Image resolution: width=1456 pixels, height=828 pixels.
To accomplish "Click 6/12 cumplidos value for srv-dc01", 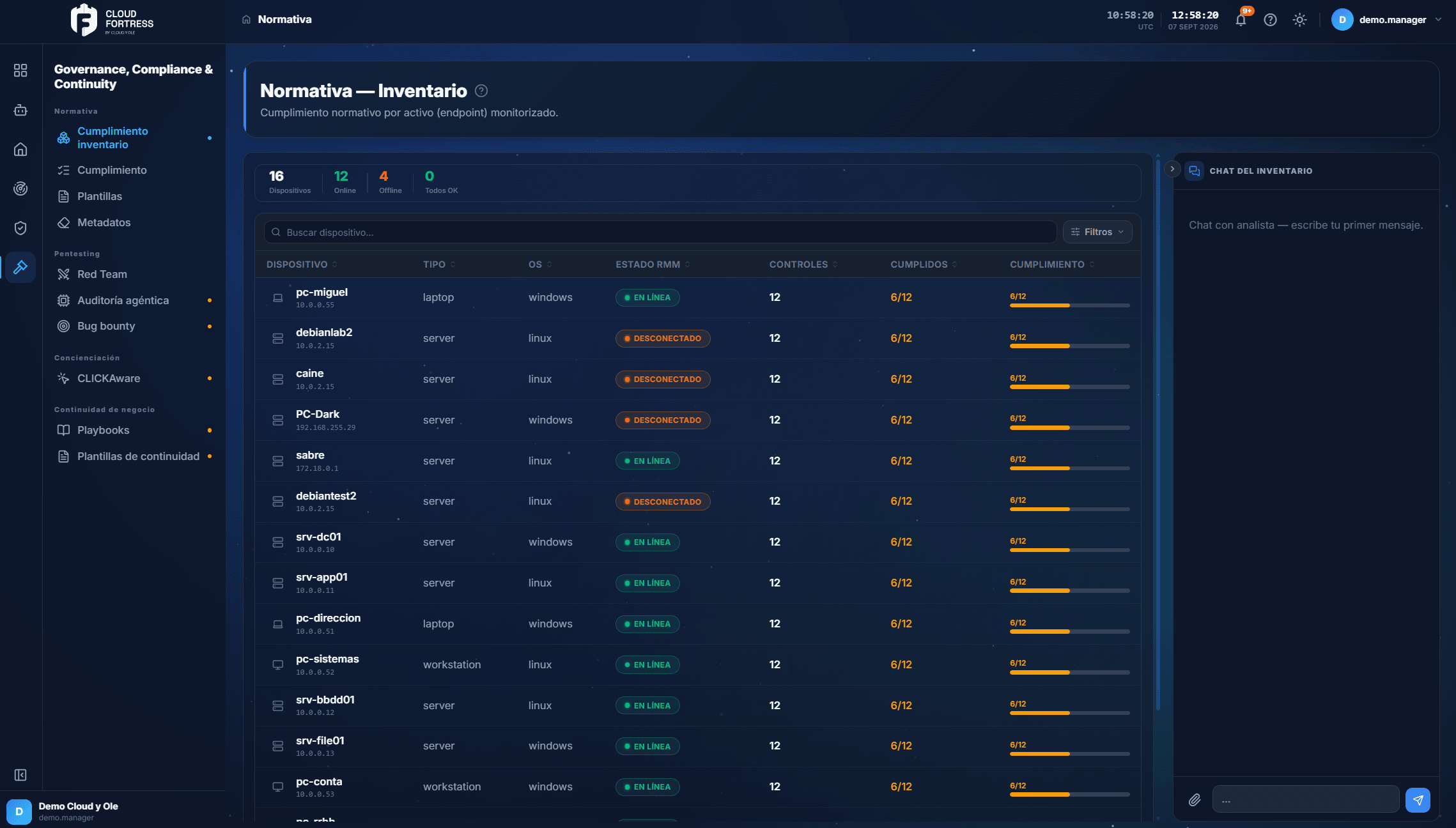I will (901, 542).
